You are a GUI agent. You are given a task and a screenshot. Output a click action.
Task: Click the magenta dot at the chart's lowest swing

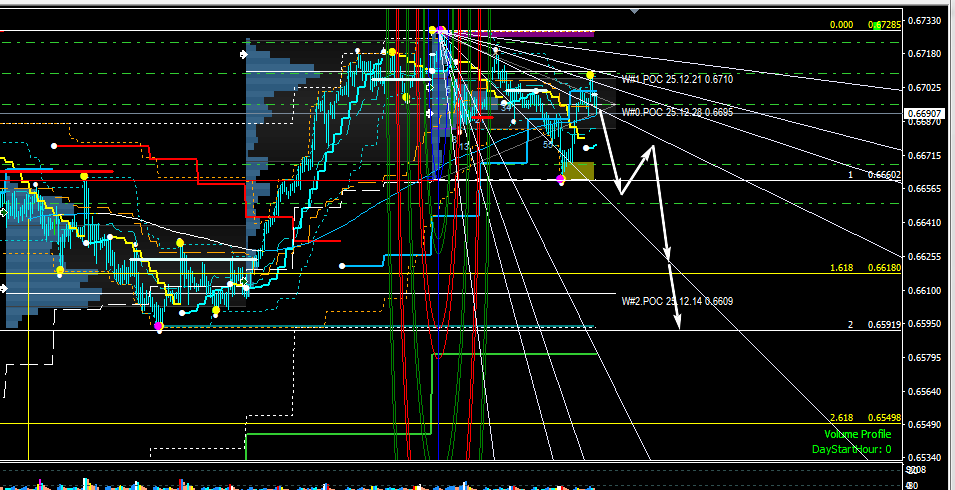(159, 326)
